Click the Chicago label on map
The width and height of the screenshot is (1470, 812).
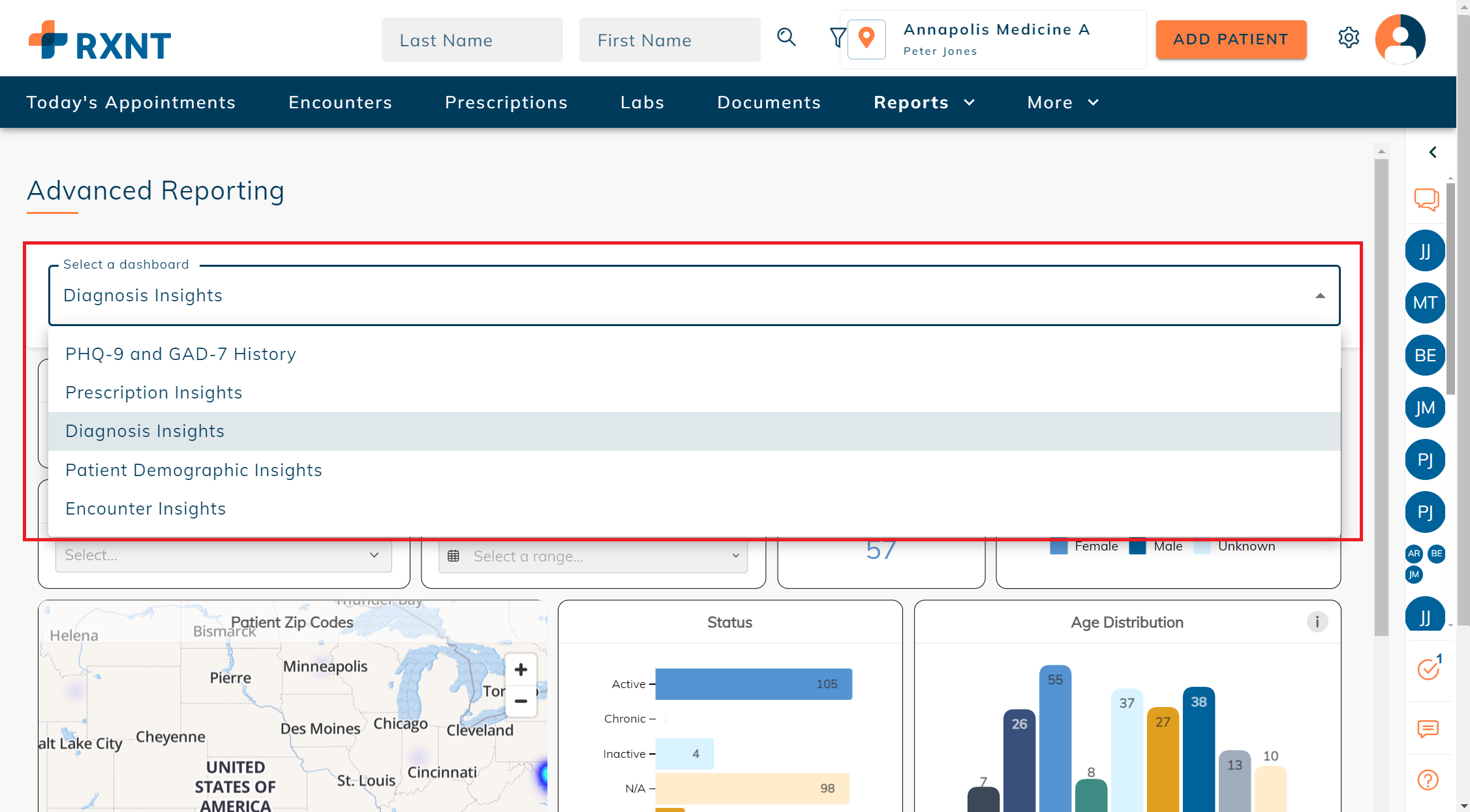401,724
